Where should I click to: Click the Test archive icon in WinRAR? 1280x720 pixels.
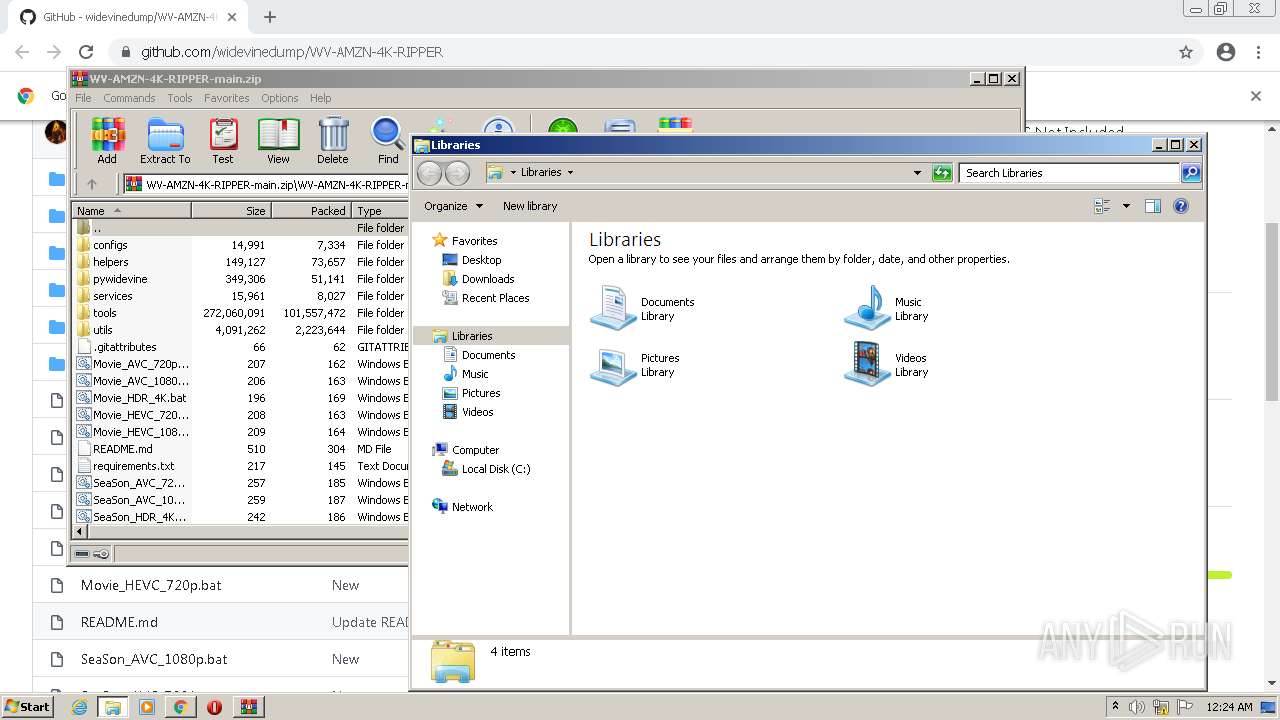click(222, 141)
